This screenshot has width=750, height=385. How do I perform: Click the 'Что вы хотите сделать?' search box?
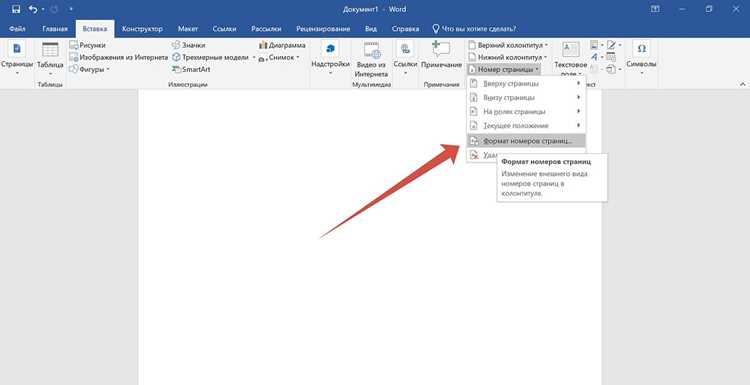tap(474, 29)
